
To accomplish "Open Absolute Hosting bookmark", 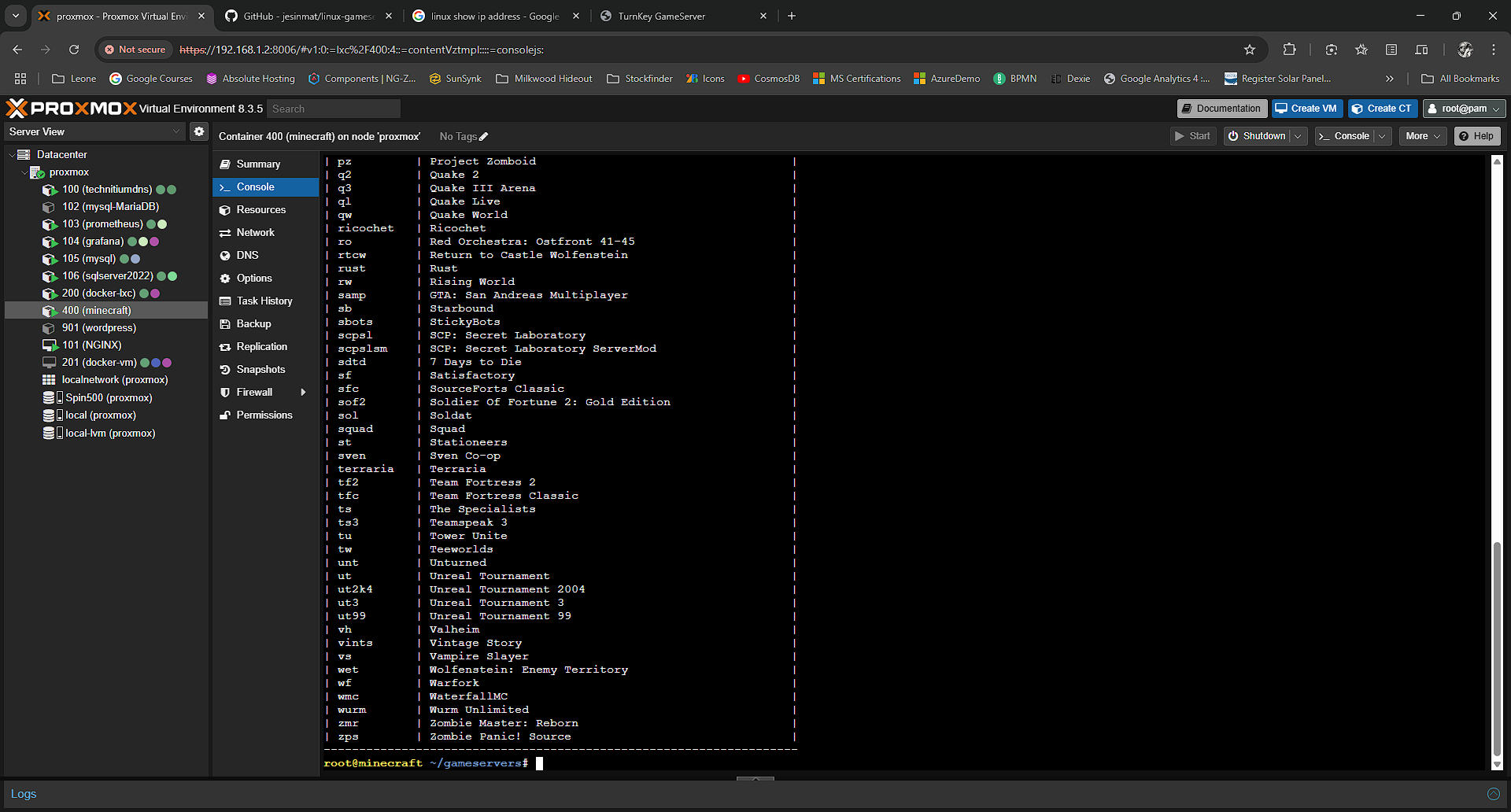I will [x=251, y=79].
